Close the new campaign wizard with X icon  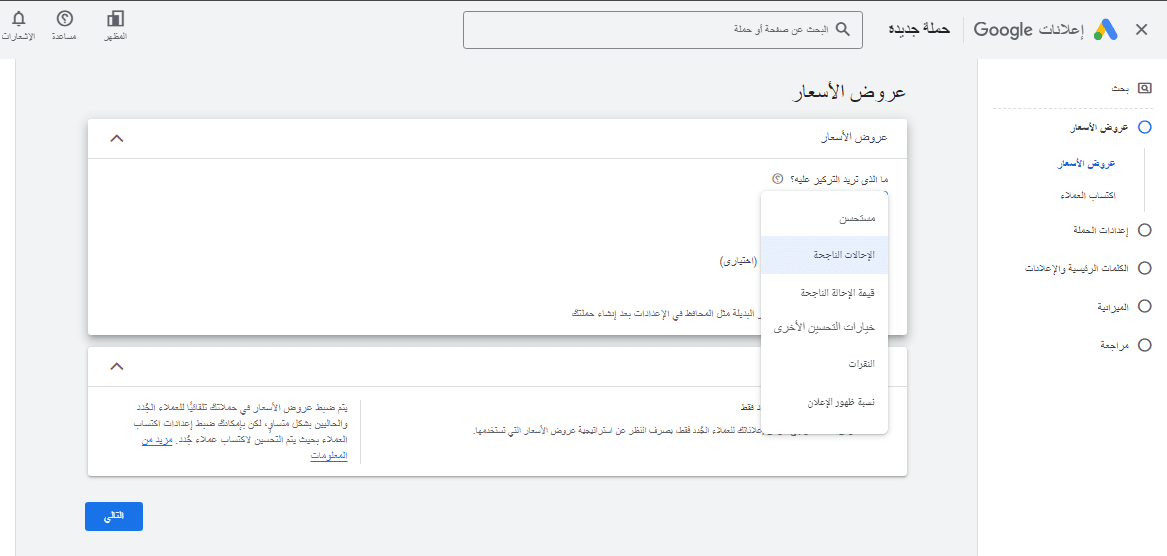(1141, 30)
